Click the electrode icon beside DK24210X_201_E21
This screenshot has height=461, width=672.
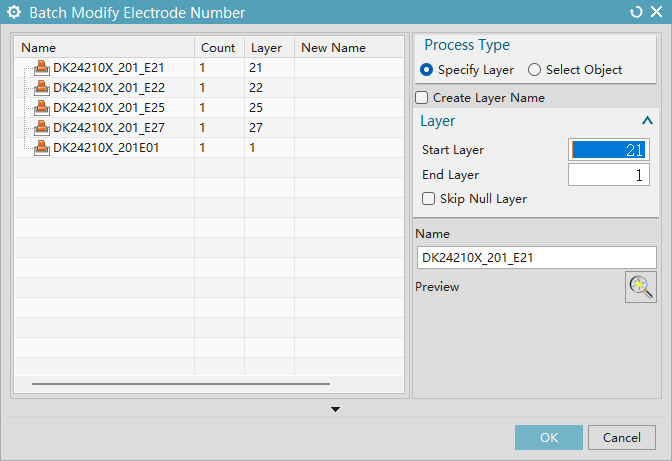pos(42,68)
